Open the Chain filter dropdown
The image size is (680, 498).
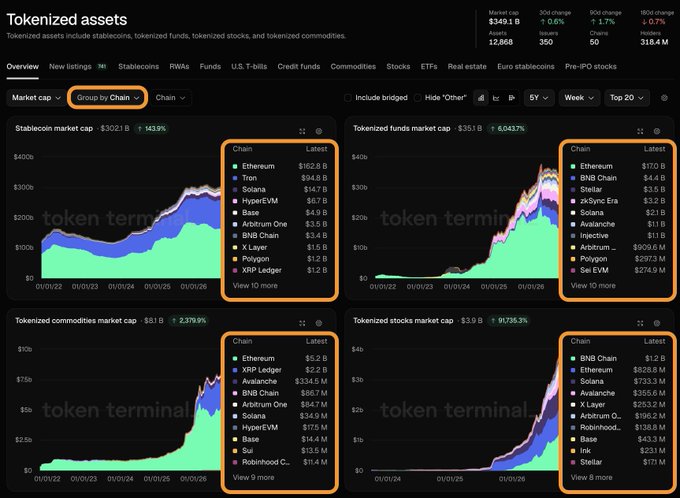pos(170,98)
